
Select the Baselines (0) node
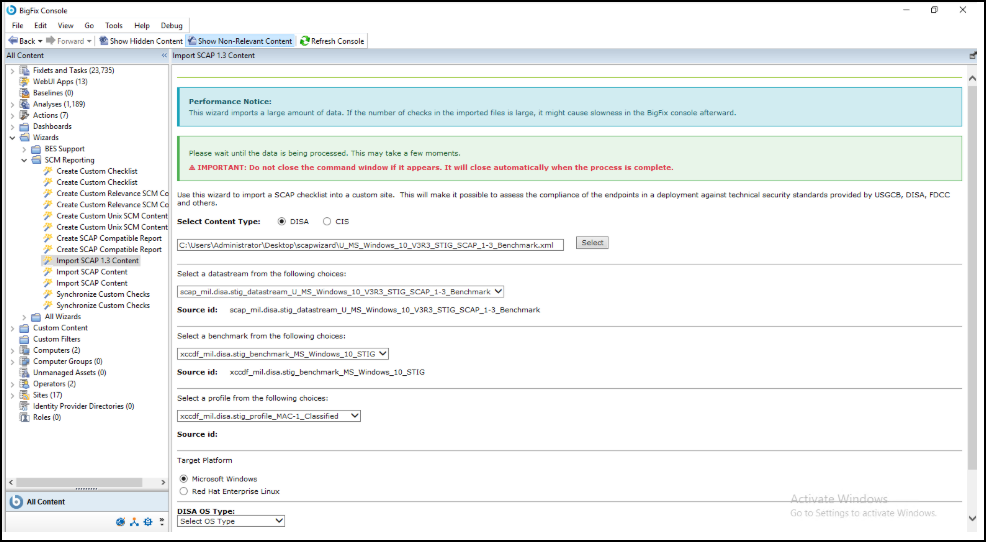pos(53,93)
